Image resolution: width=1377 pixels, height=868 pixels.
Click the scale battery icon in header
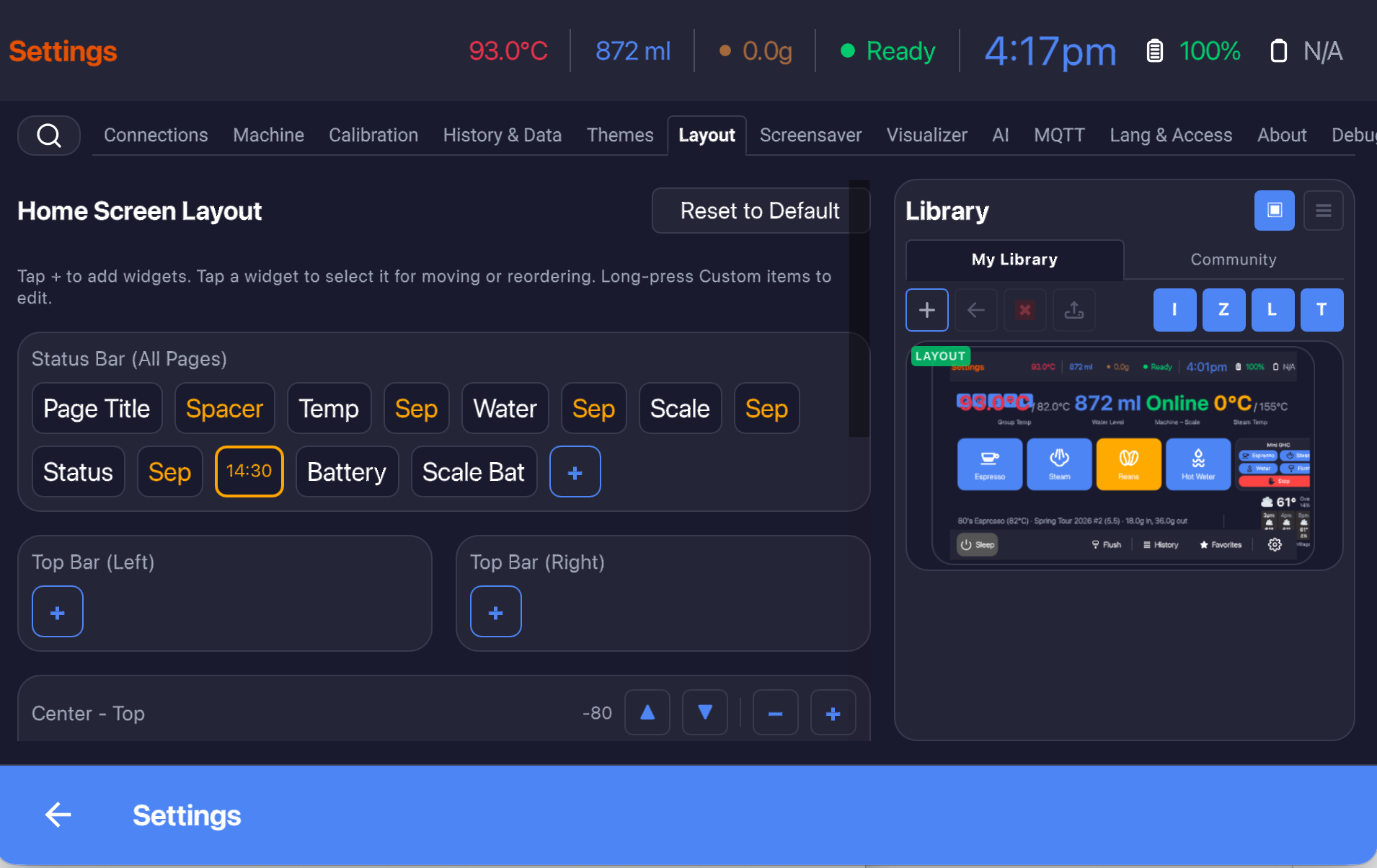pyautogui.click(x=1278, y=51)
